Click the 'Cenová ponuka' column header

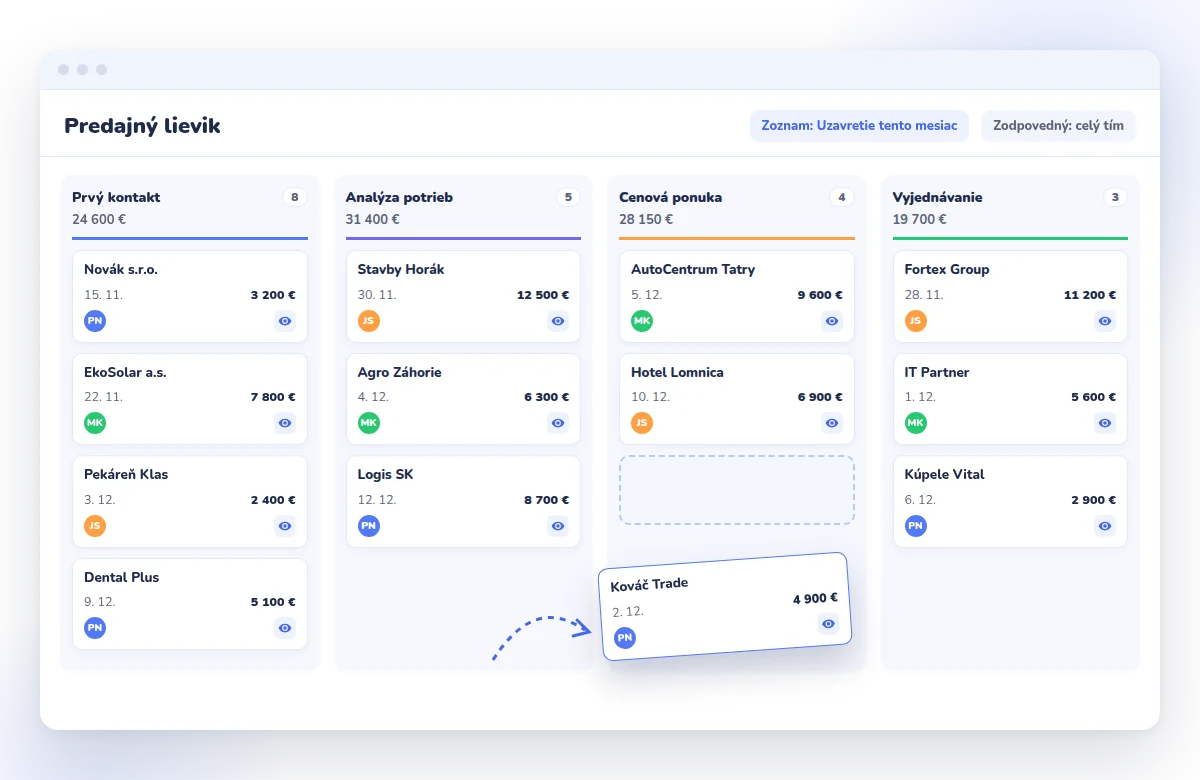670,197
